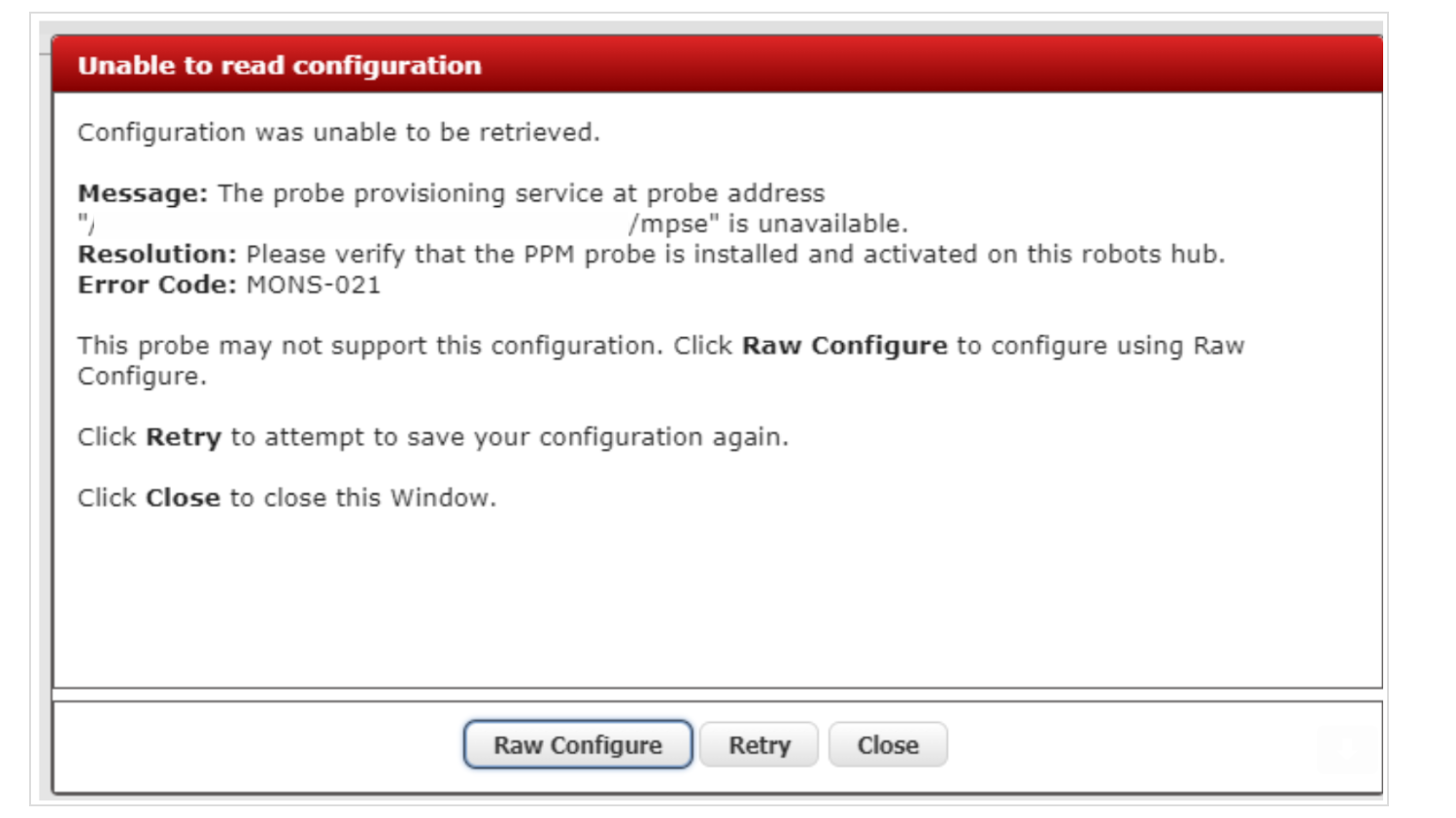Click the MONS-021 error code text
Image resolution: width=1456 pixels, height=818 pixels.
point(314,285)
